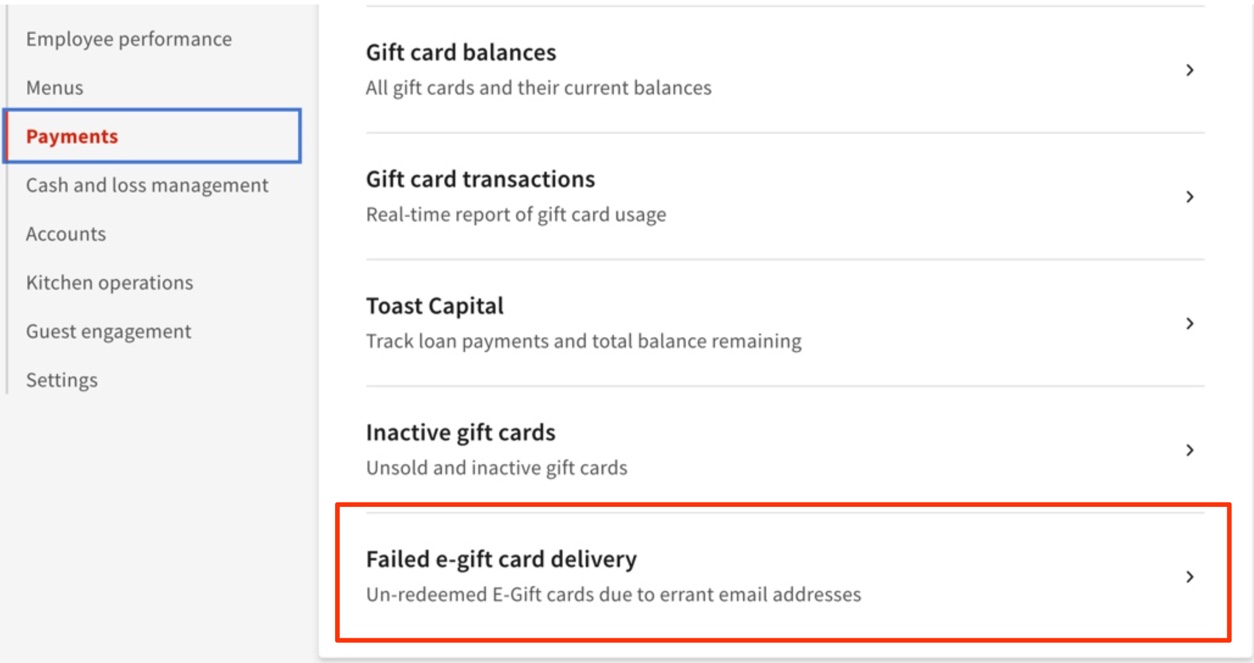This screenshot has width=1254, height=663.
Task: Open the Menus section in the sidebar
Action: point(54,88)
